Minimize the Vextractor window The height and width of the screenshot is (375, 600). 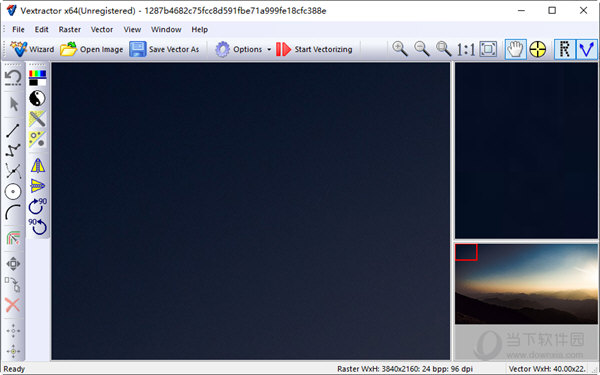(x=521, y=10)
